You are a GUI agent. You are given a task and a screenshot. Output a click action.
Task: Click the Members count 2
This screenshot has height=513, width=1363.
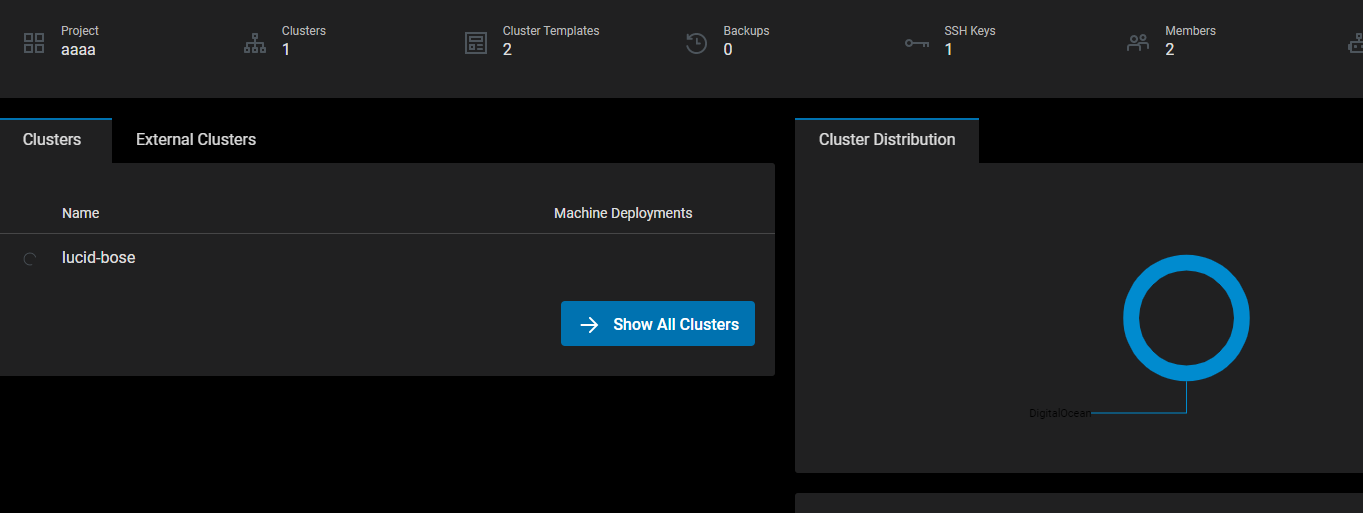(x=1170, y=49)
